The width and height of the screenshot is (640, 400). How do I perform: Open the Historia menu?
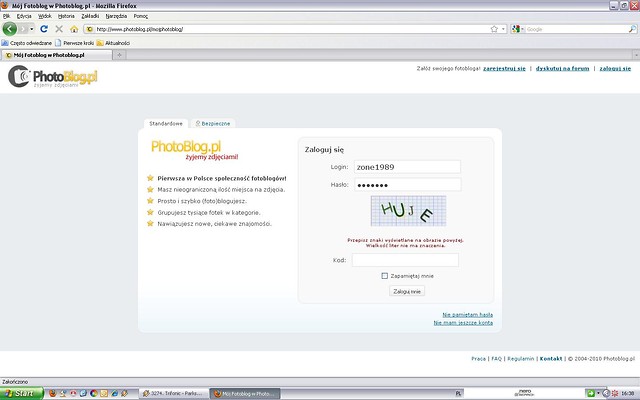pos(66,16)
